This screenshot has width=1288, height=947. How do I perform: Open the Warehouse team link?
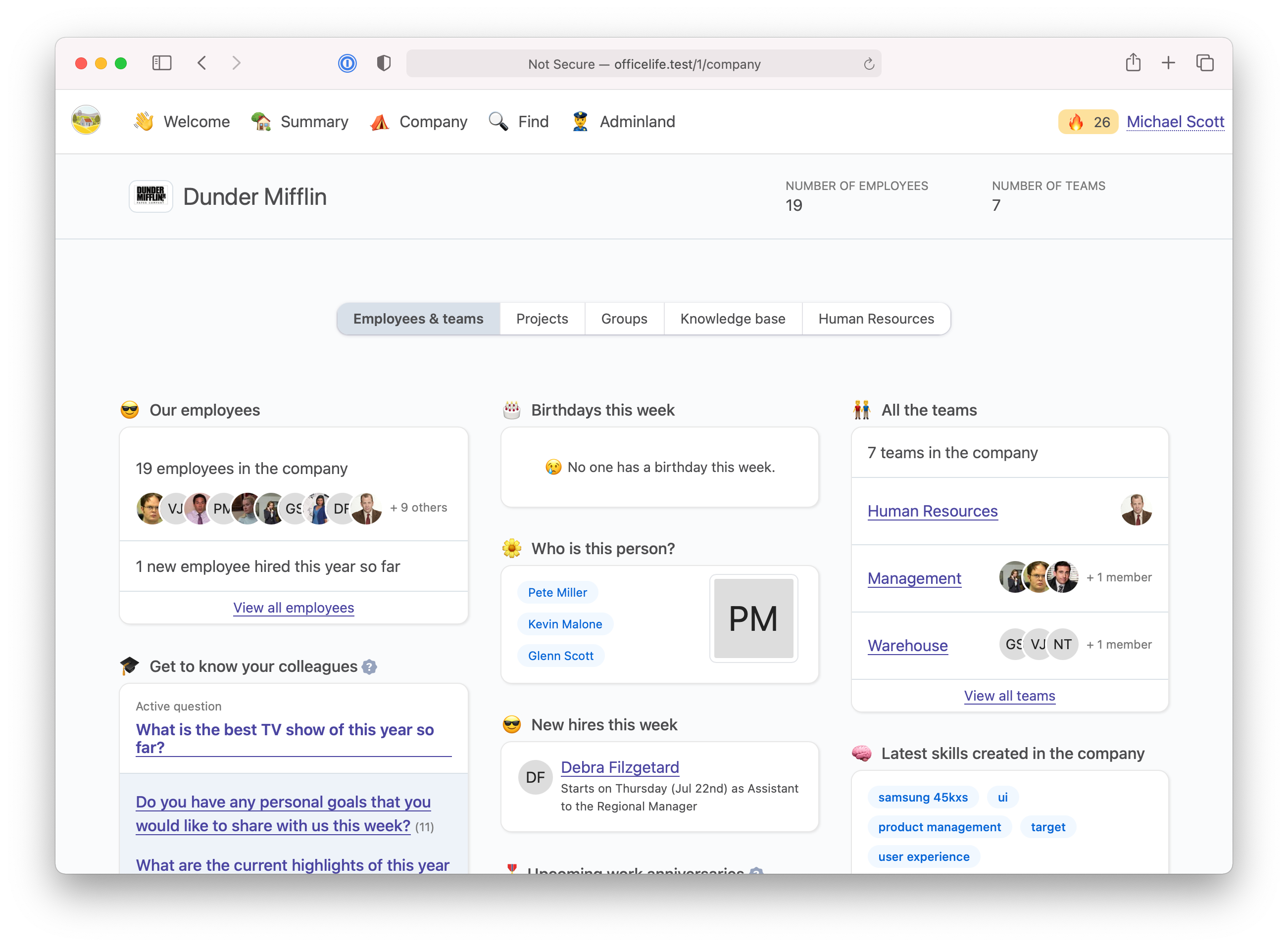[x=907, y=646]
